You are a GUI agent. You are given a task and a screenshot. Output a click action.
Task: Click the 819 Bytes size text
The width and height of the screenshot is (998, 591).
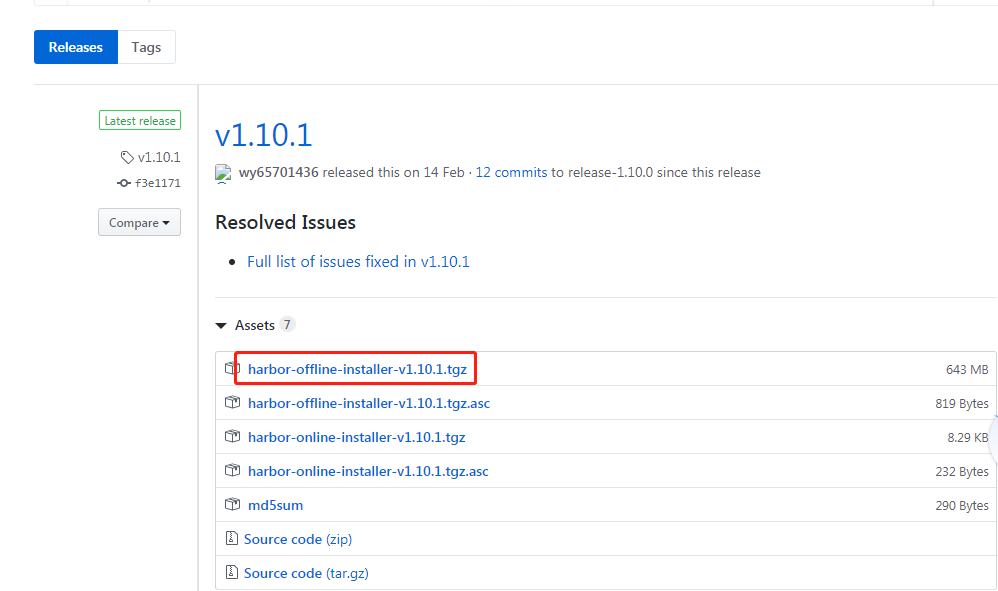tap(962, 403)
